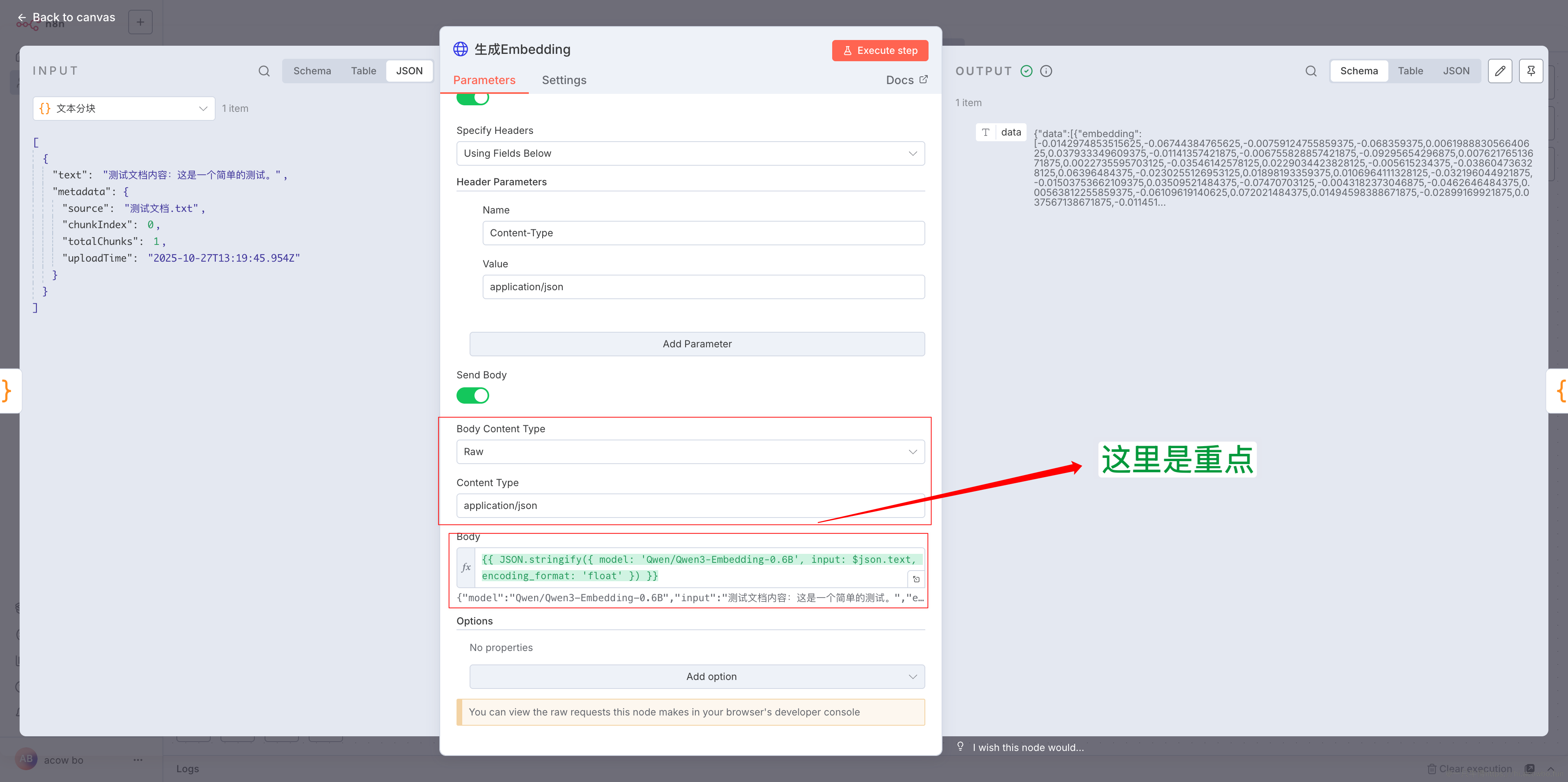Open the Specify Headers dropdown
This screenshot has width=1568, height=782.
click(x=690, y=153)
